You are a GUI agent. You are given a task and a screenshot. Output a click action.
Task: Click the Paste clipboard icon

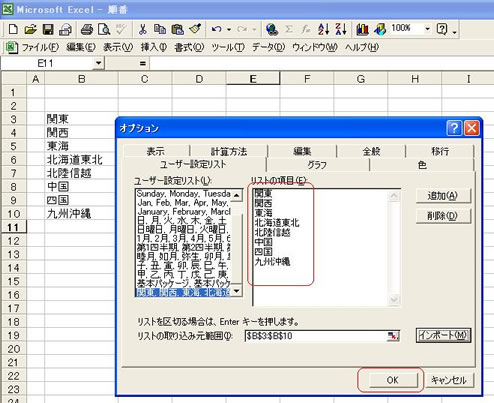coord(177,29)
